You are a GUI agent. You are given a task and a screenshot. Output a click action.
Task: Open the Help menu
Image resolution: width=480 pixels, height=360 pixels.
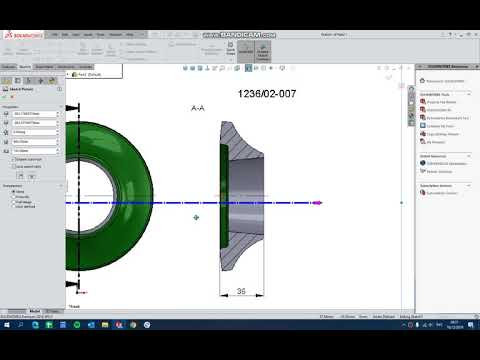(x=130, y=35)
